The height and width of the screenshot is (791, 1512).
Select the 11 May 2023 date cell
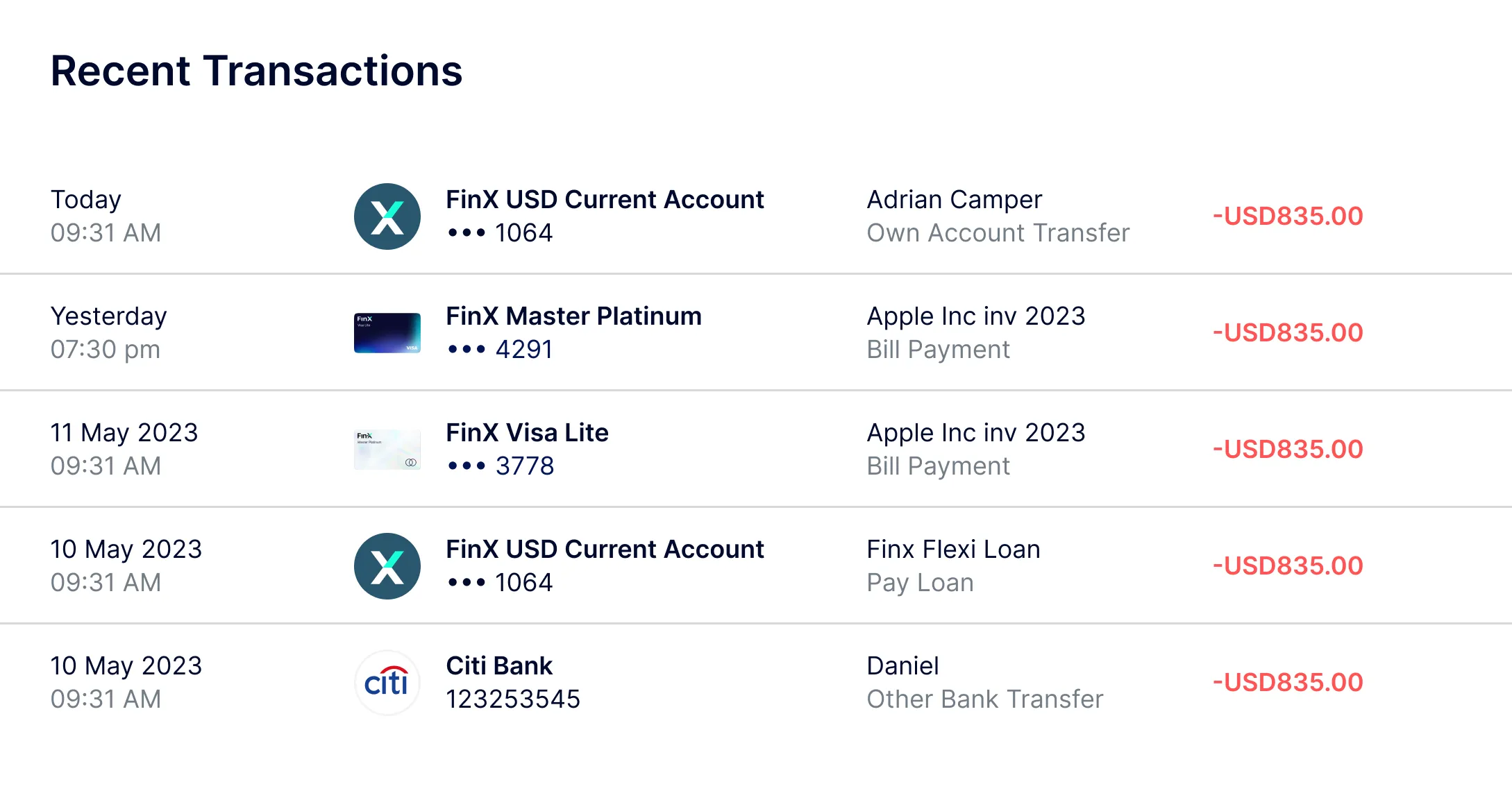point(124,450)
